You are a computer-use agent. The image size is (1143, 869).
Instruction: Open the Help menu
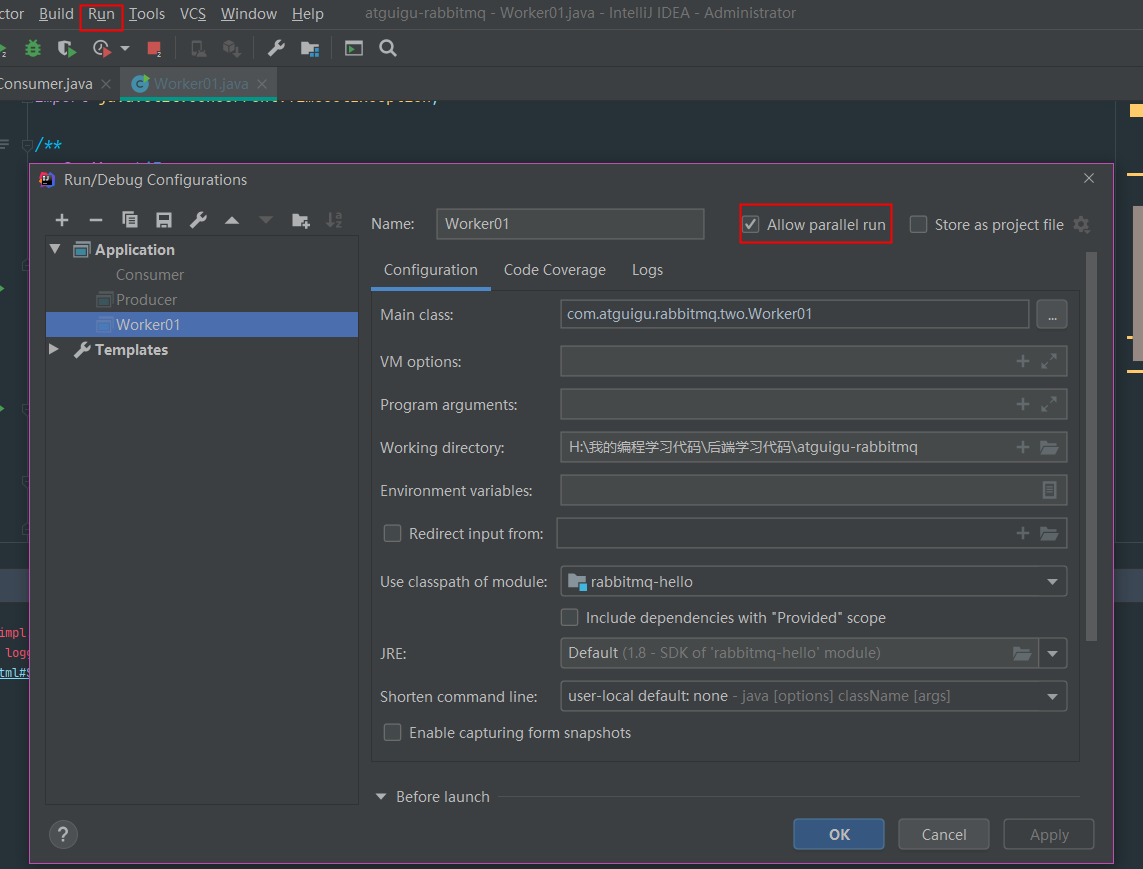pyautogui.click(x=308, y=14)
